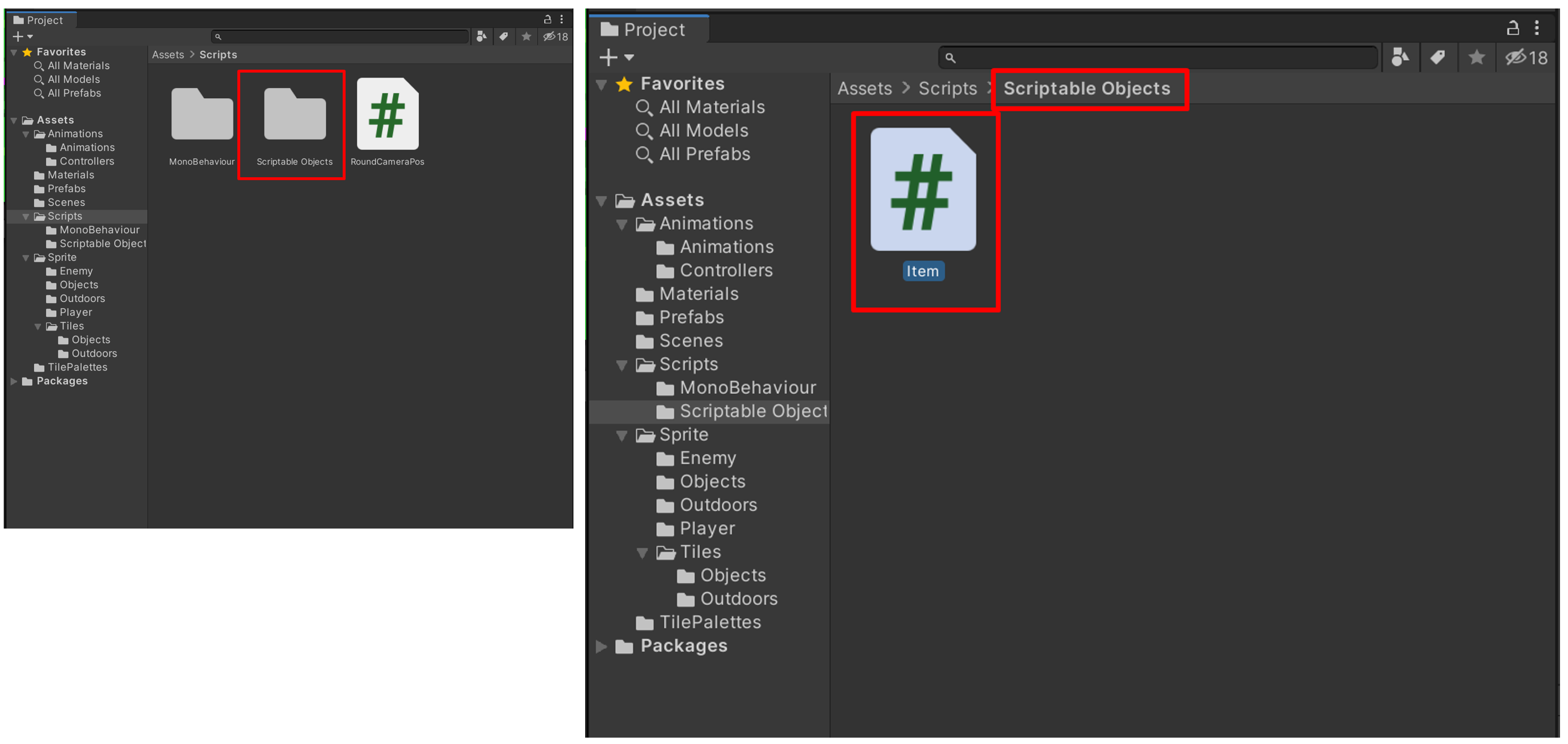Open the MonoBehaviour folder thumbnail

tap(201, 114)
